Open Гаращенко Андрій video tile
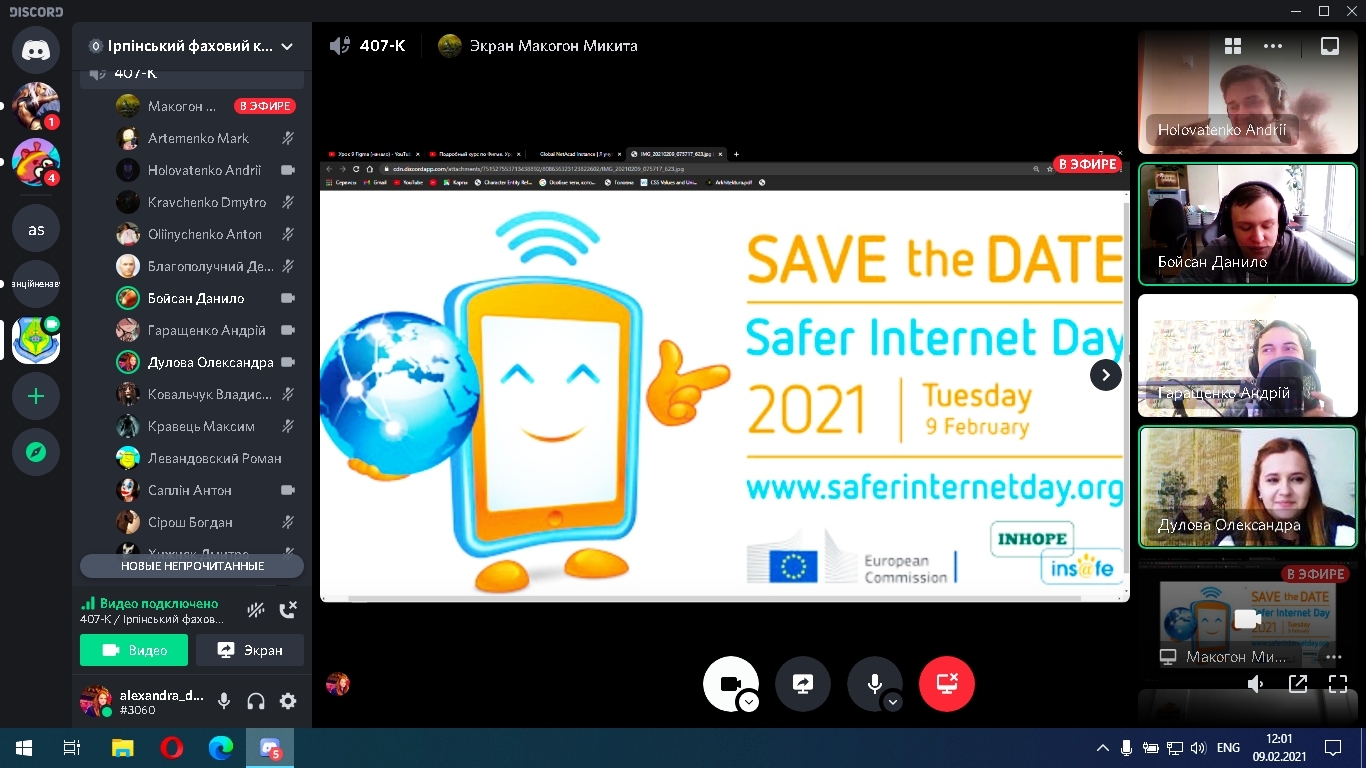Viewport: 1366px width, 768px height. coord(1248,356)
